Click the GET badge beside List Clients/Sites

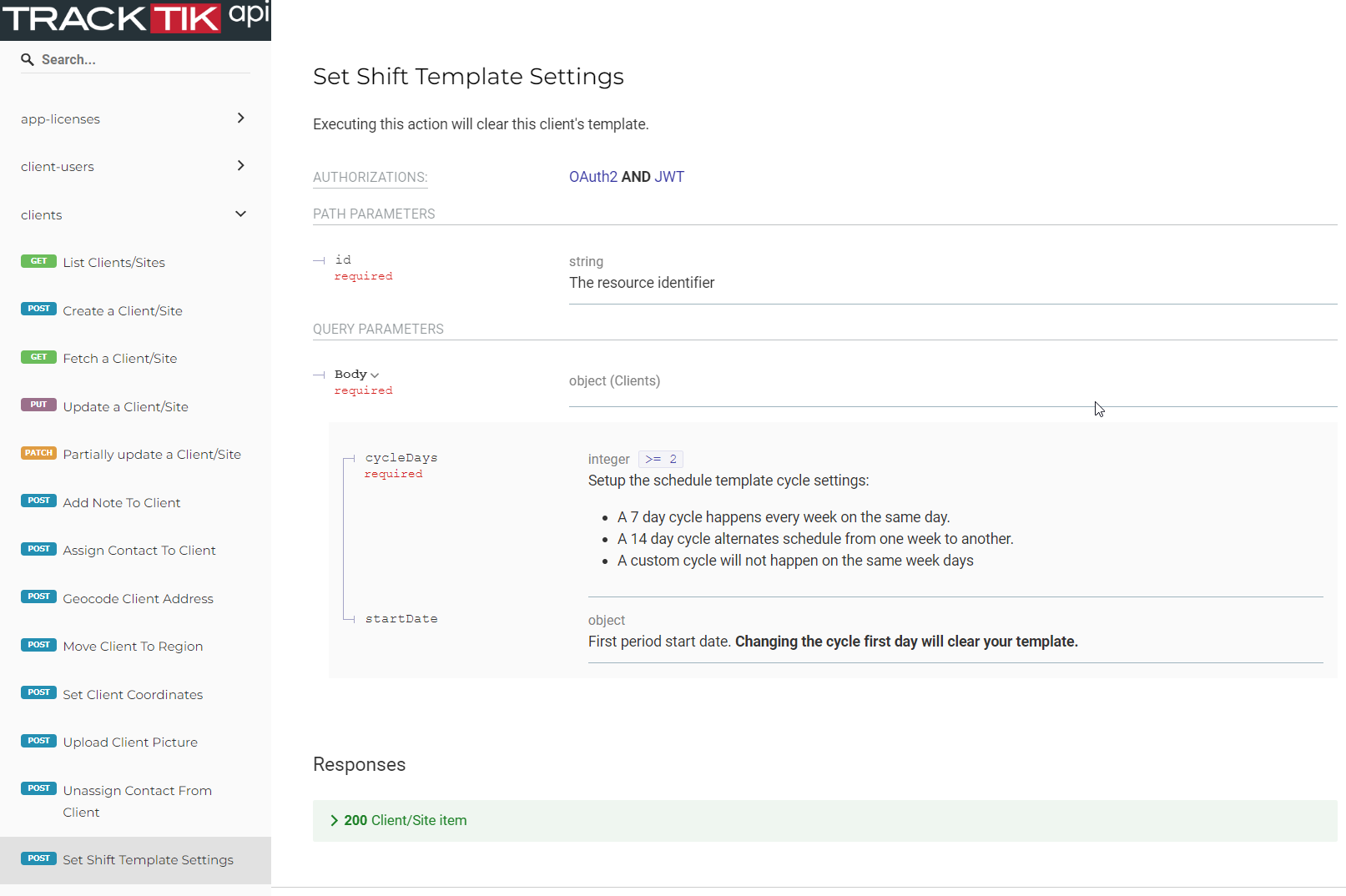[x=38, y=261]
